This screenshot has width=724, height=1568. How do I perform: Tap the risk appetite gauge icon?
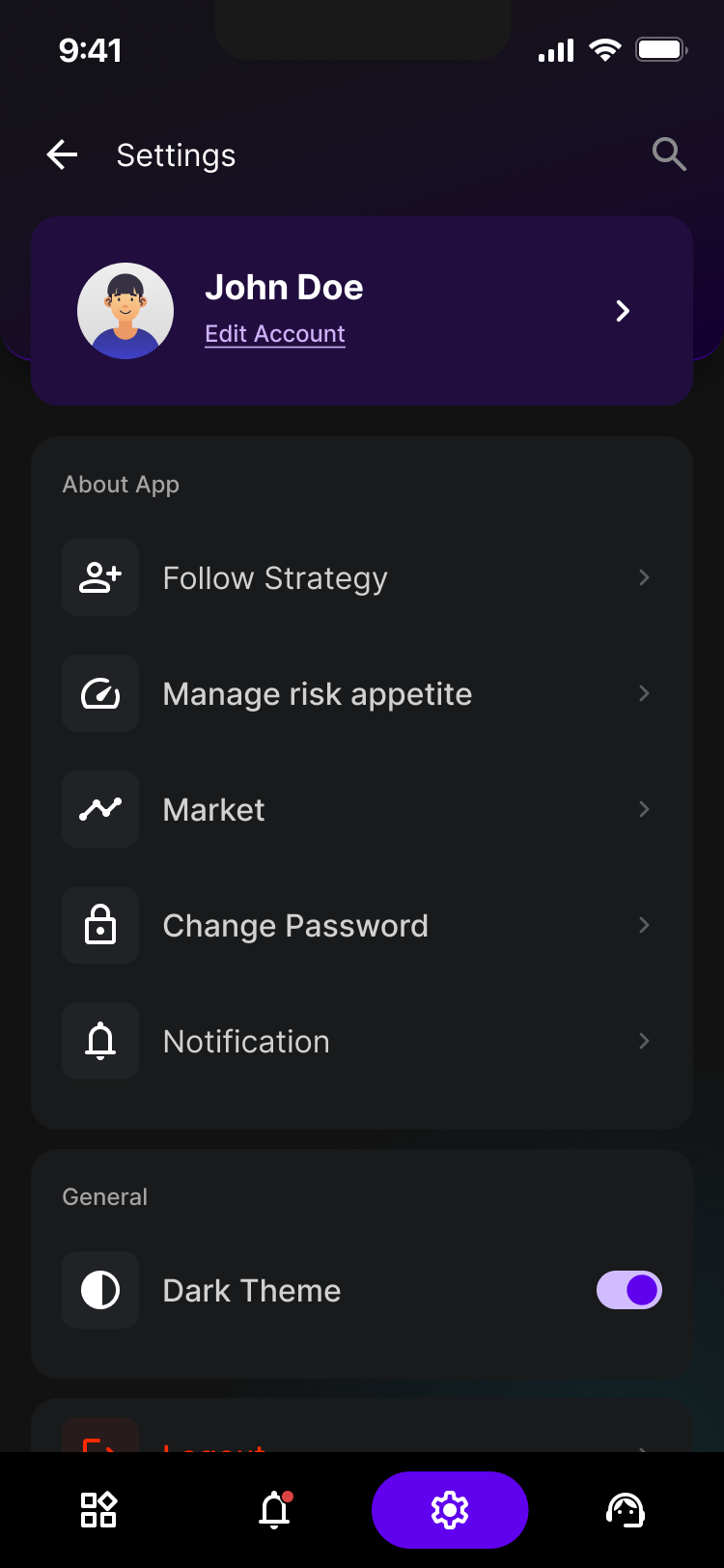coord(100,693)
